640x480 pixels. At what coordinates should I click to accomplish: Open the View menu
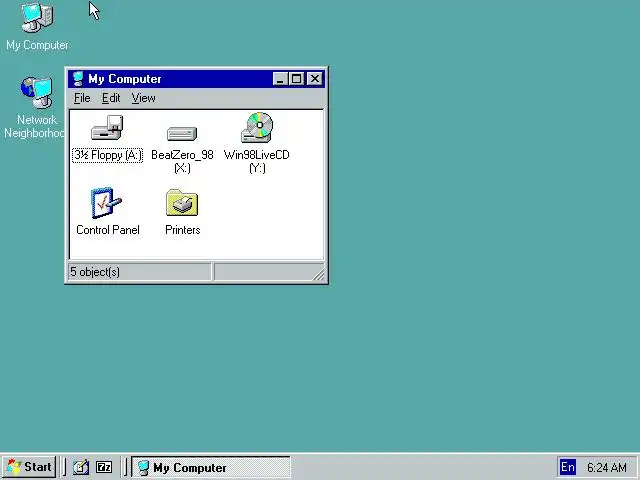tap(143, 98)
